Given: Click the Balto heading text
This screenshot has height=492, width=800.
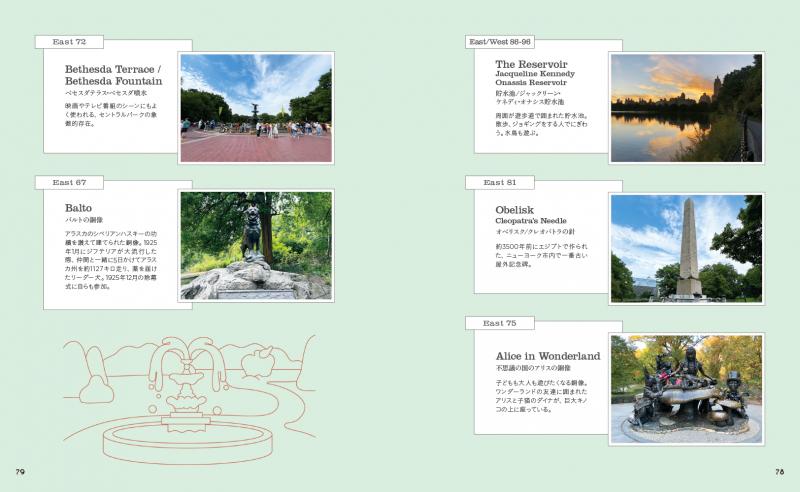Looking at the screenshot, I should pyautogui.click(x=78, y=208).
